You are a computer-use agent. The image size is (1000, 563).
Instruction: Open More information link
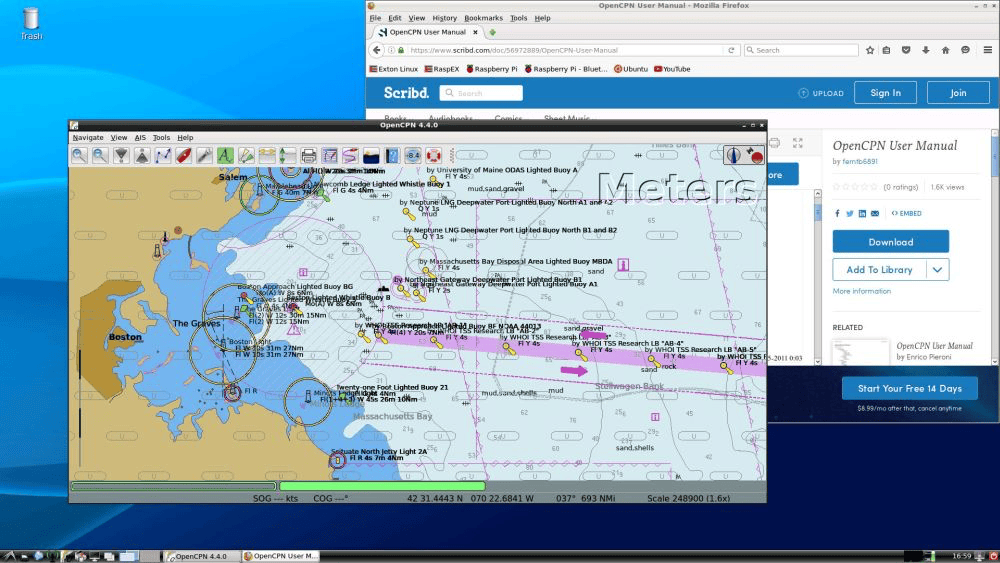click(x=862, y=291)
